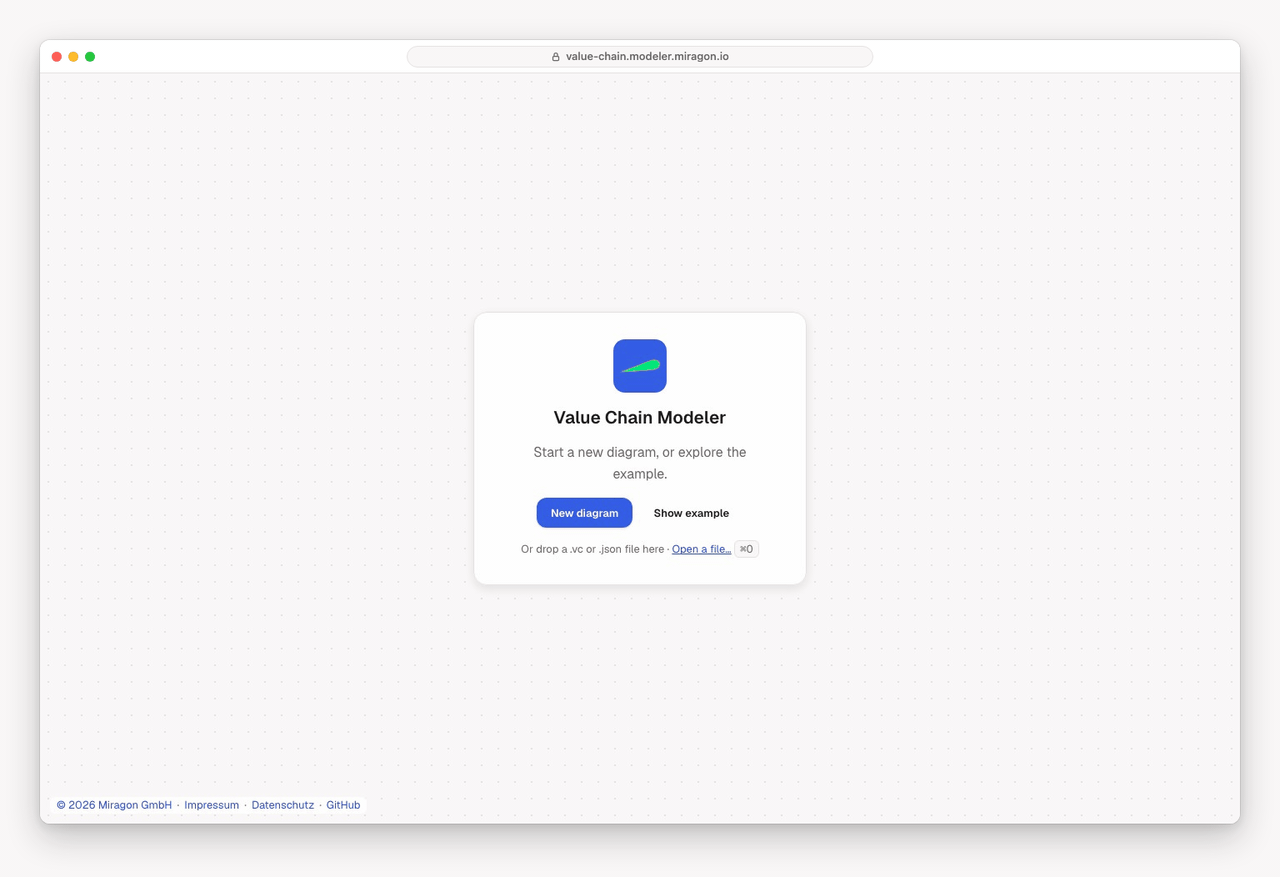Screen dimensions: 1280x877
Task: Click the lock icon in the address bar
Action: pos(556,57)
